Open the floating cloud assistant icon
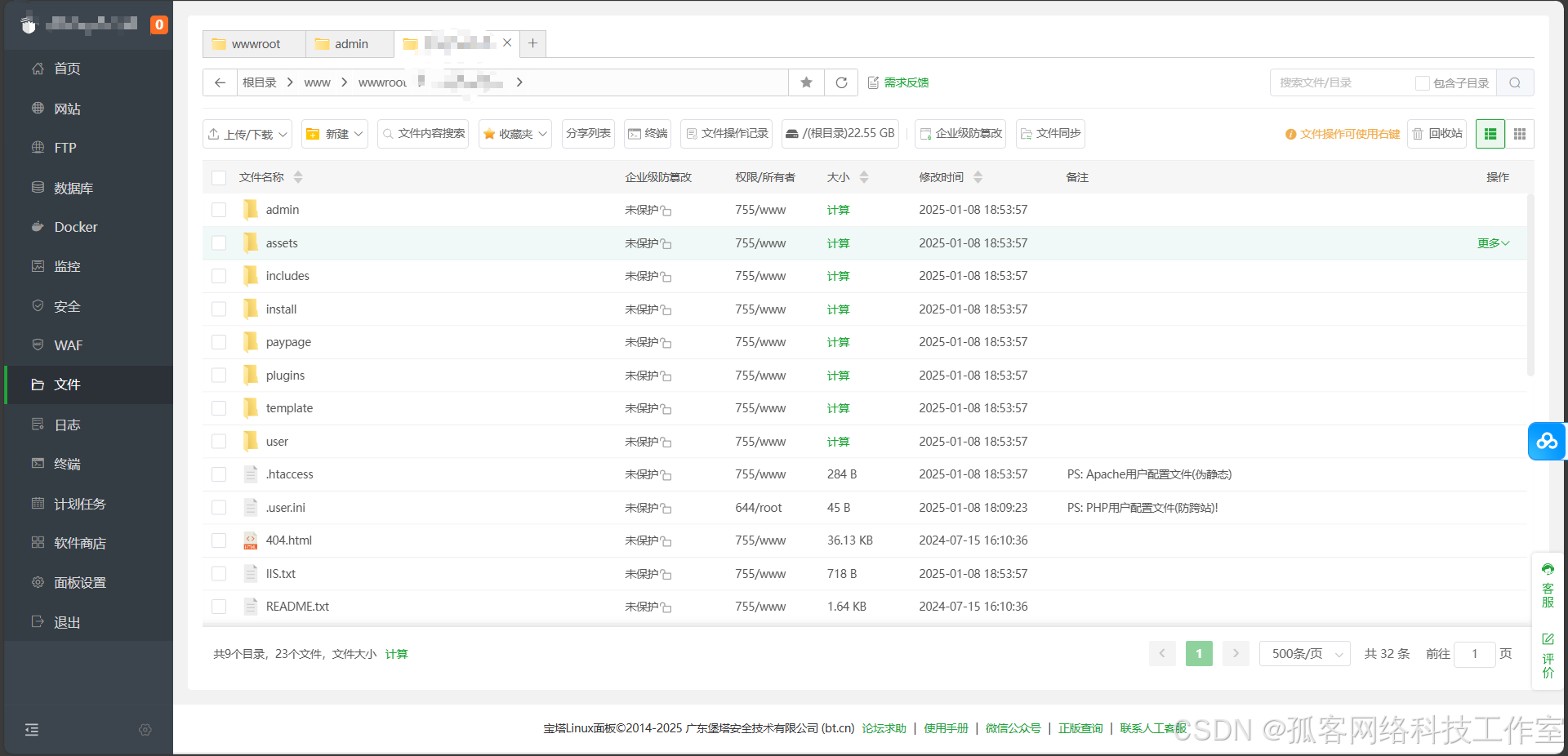This screenshot has height=756, width=1568. click(1547, 441)
